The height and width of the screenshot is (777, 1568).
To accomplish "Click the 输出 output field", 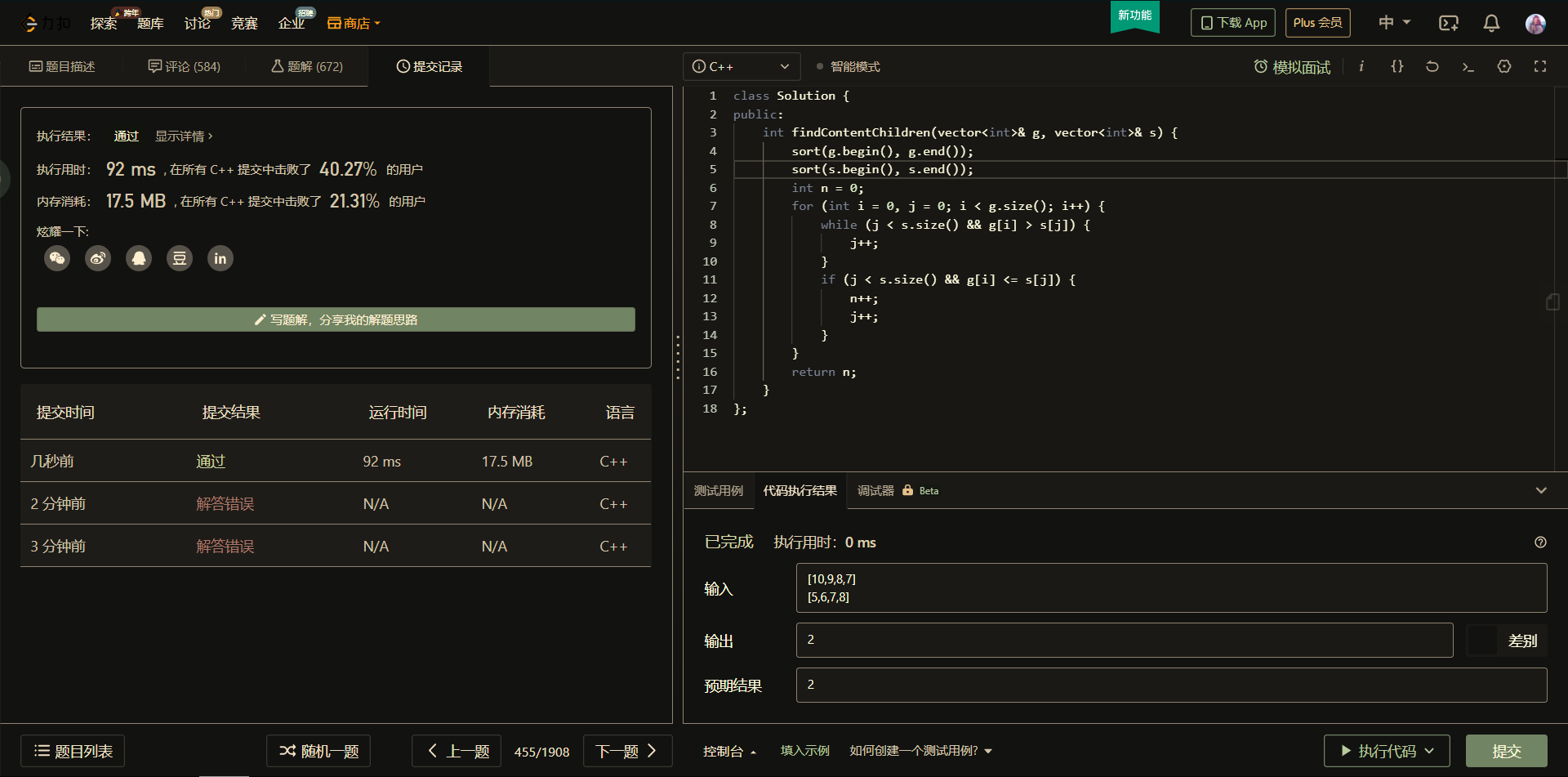I will coord(1125,640).
